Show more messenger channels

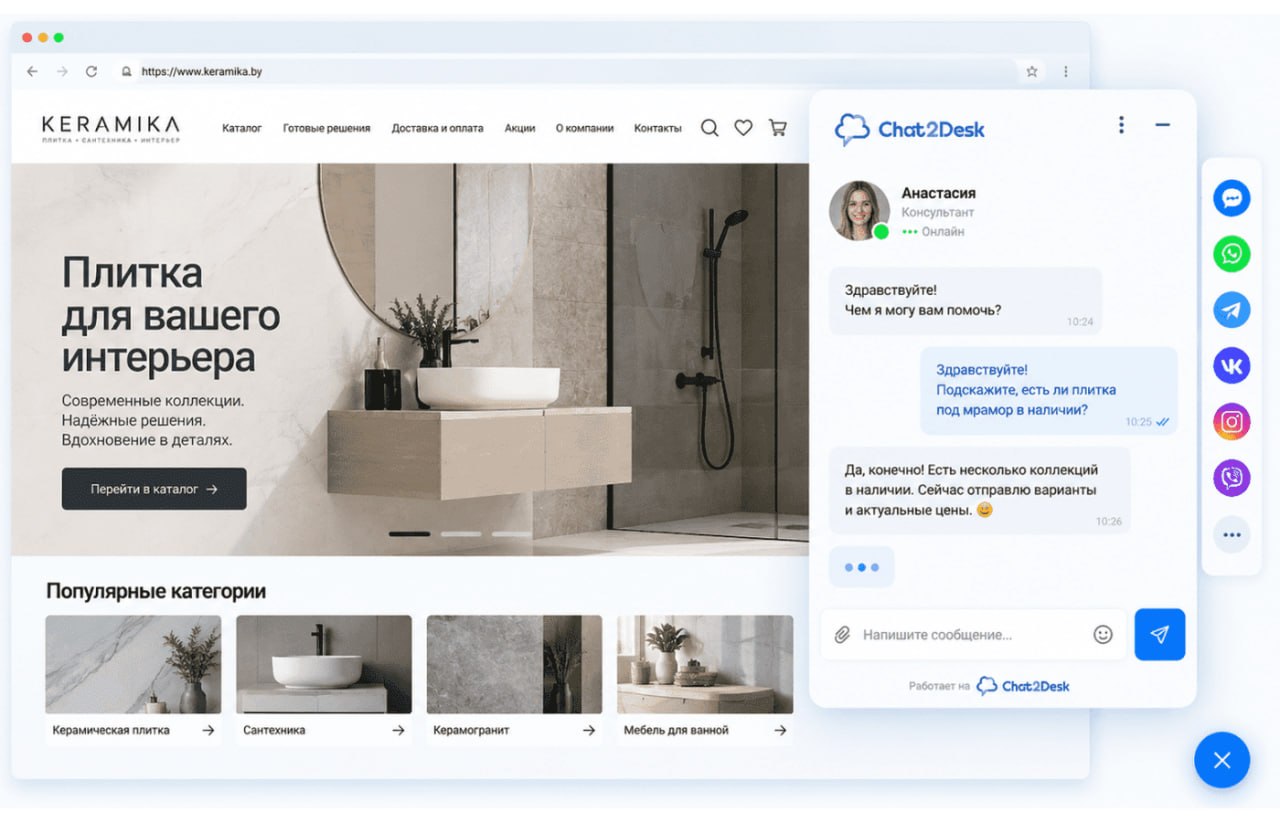(x=1231, y=535)
